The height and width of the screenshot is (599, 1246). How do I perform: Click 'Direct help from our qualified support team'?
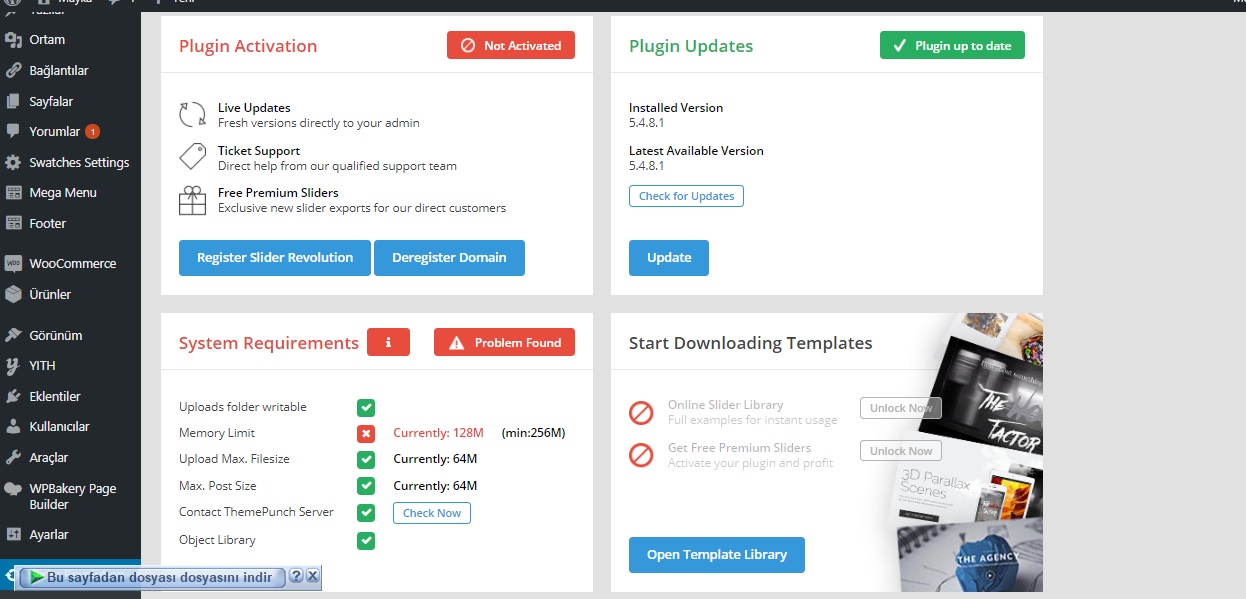(337, 166)
